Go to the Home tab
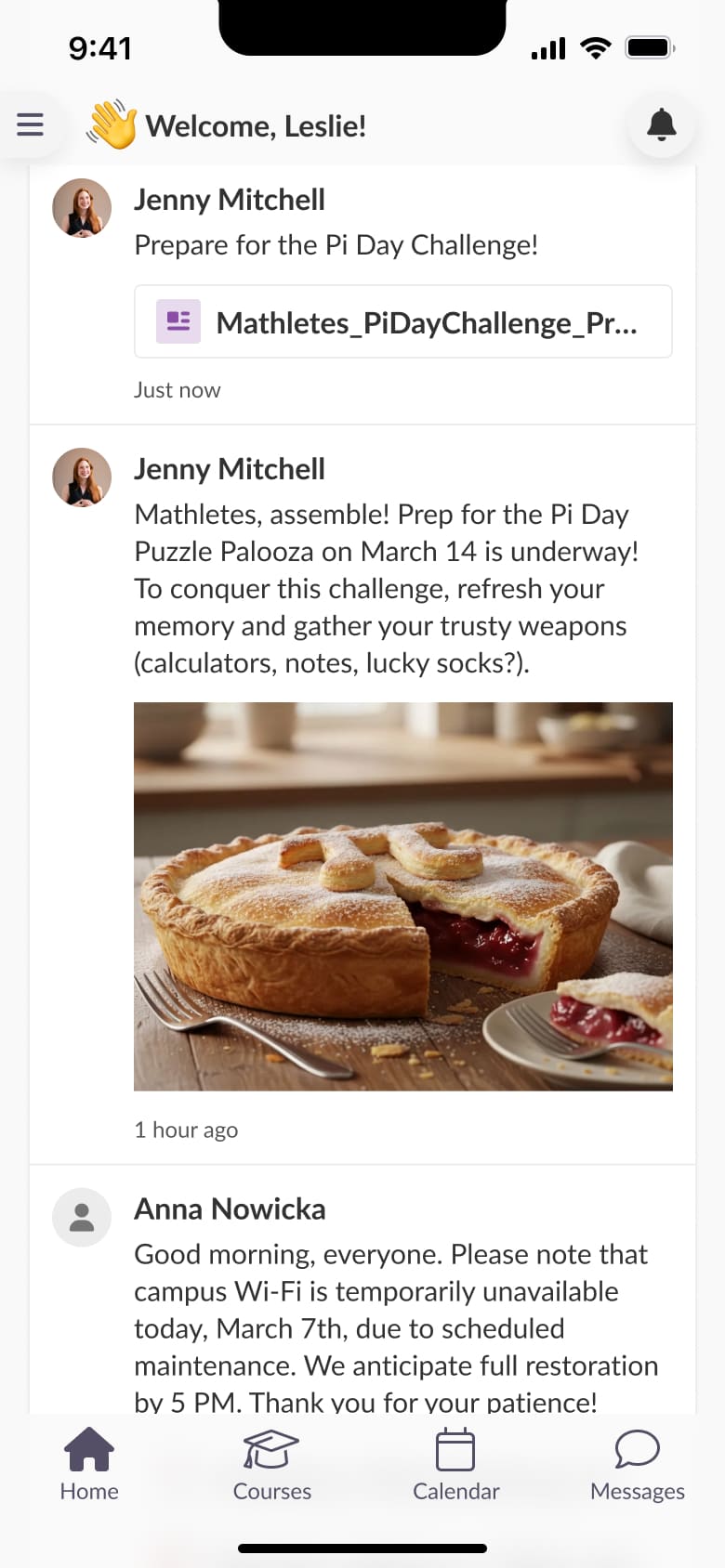The width and height of the screenshot is (725, 1568). click(x=89, y=1465)
